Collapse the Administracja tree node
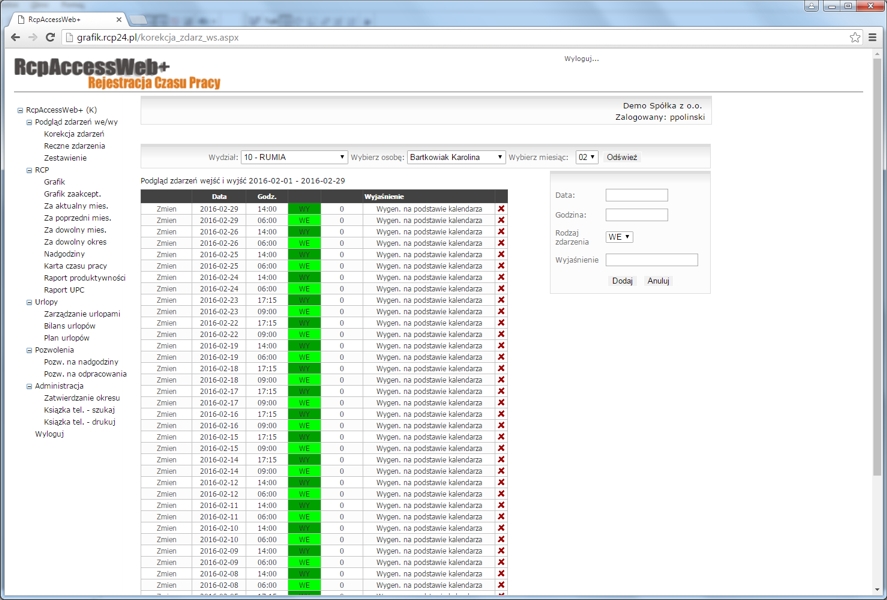The image size is (887, 600). tap(28, 386)
